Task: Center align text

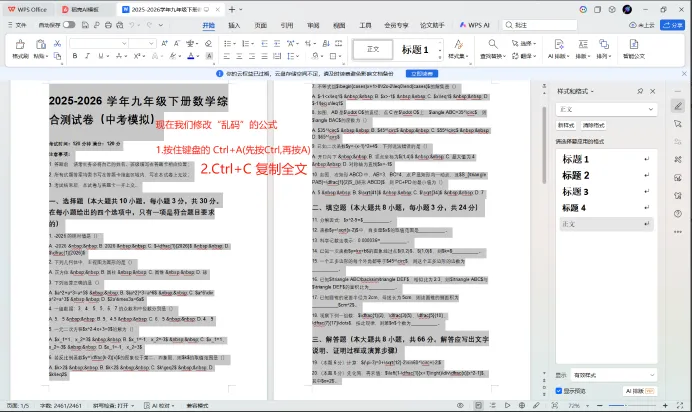Action: pos(239,56)
